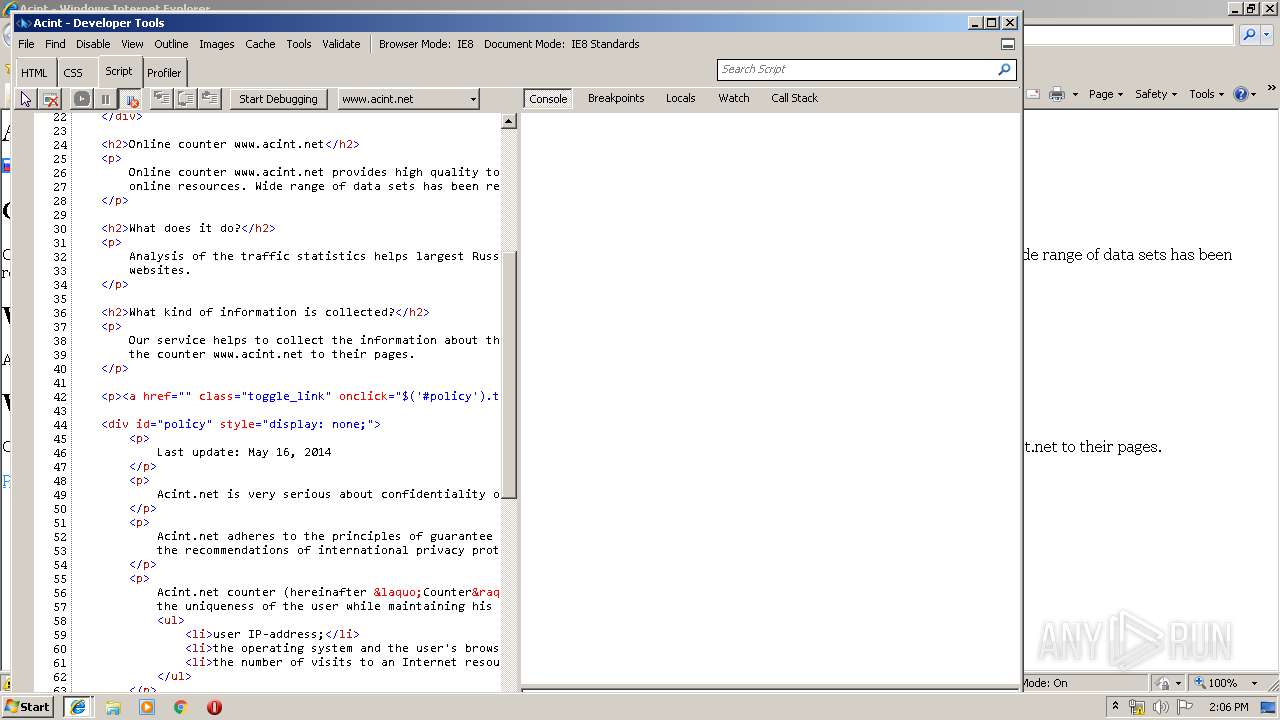
Task: Open the Browser Mode: IE8 menu
Action: click(426, 44)
